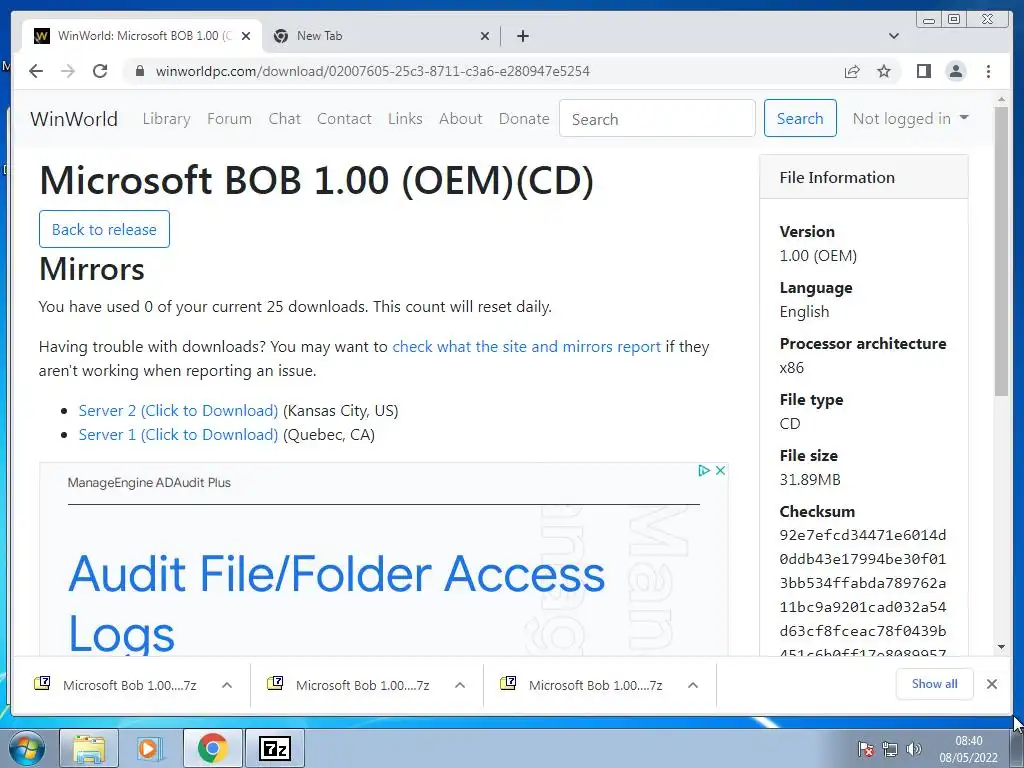
Task: Click the network tray icon
Action: [x=889, y=749]
